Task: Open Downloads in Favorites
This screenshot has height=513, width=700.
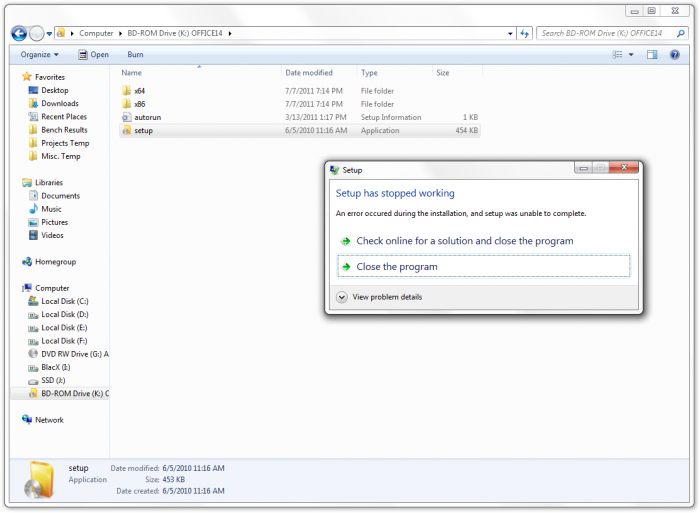Action: point(60,104)
